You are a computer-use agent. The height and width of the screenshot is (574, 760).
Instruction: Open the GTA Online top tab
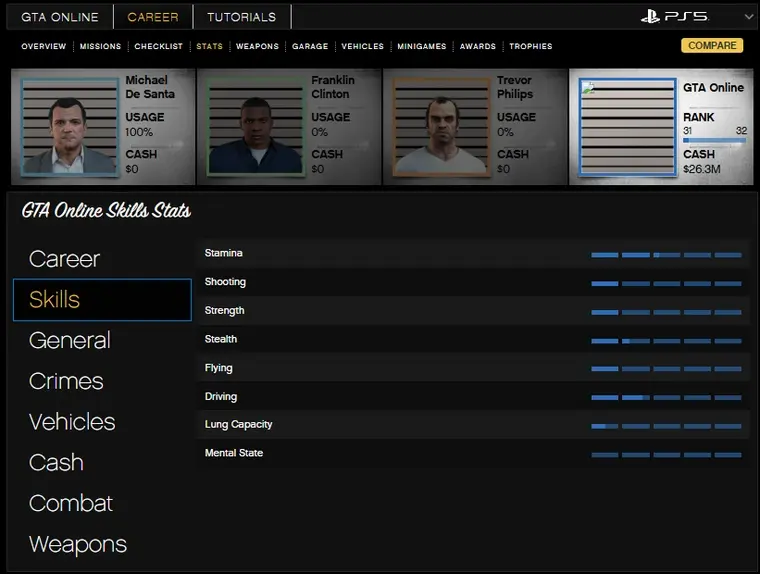pyautogui.click(x=60, y=17)
